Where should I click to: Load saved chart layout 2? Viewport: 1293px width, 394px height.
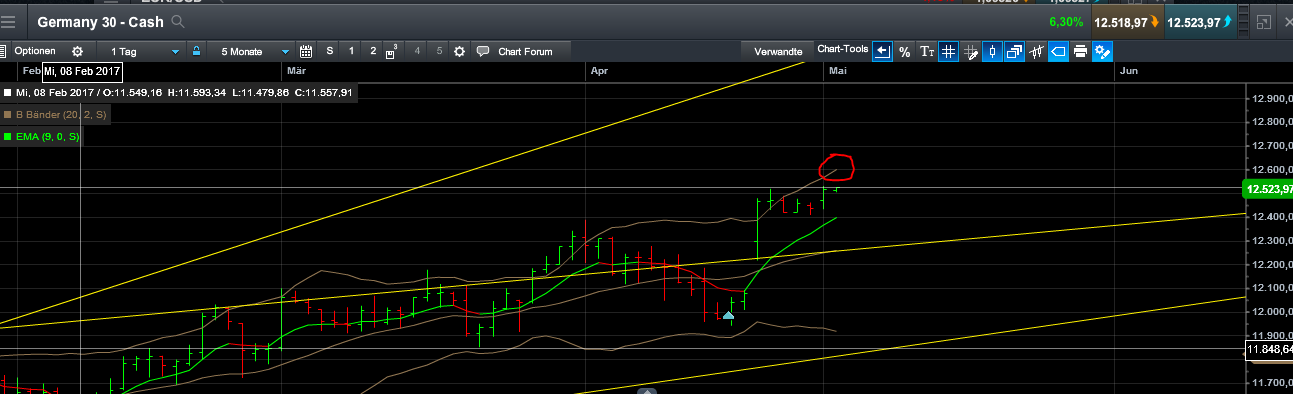tap(373, 51)
